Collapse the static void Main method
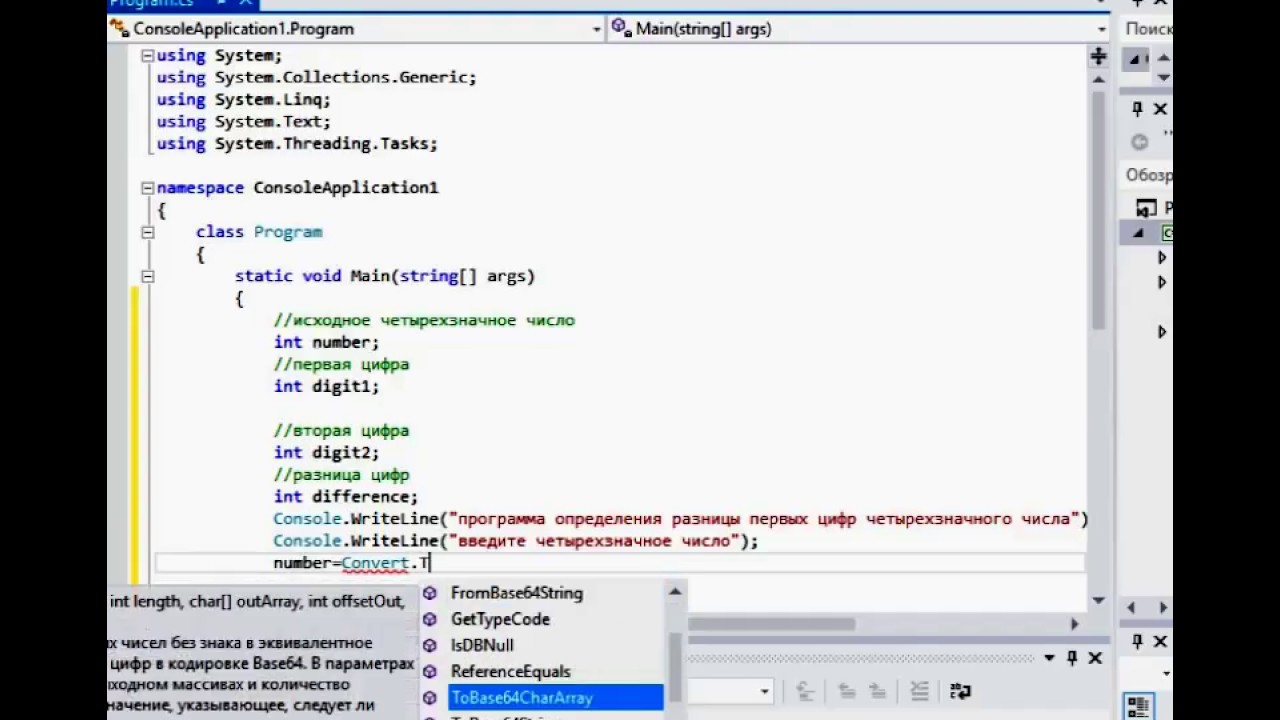This screenshot has width=1280, height=720. tap(147, 276)
